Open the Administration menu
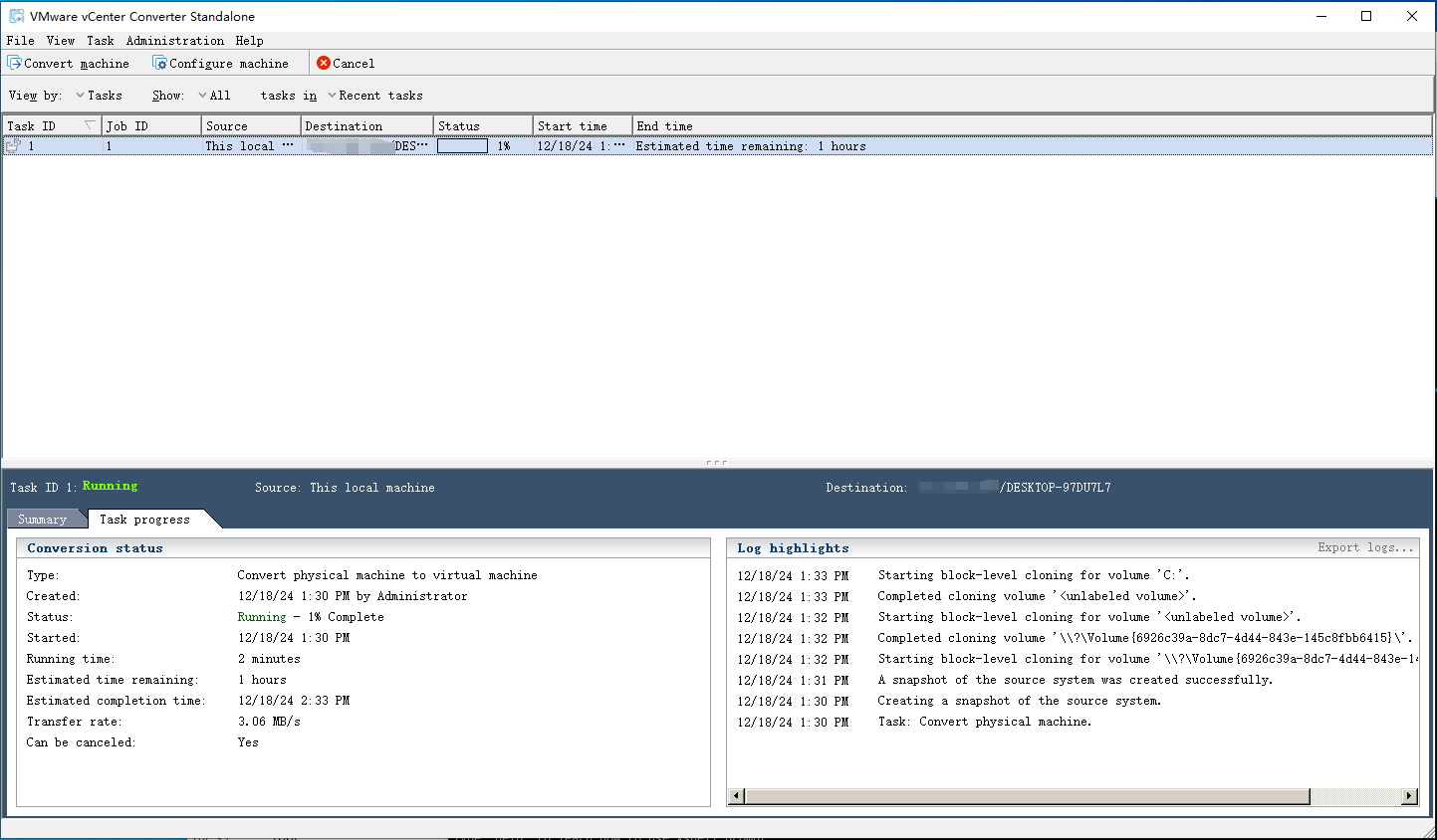 [x=175, y=41]
